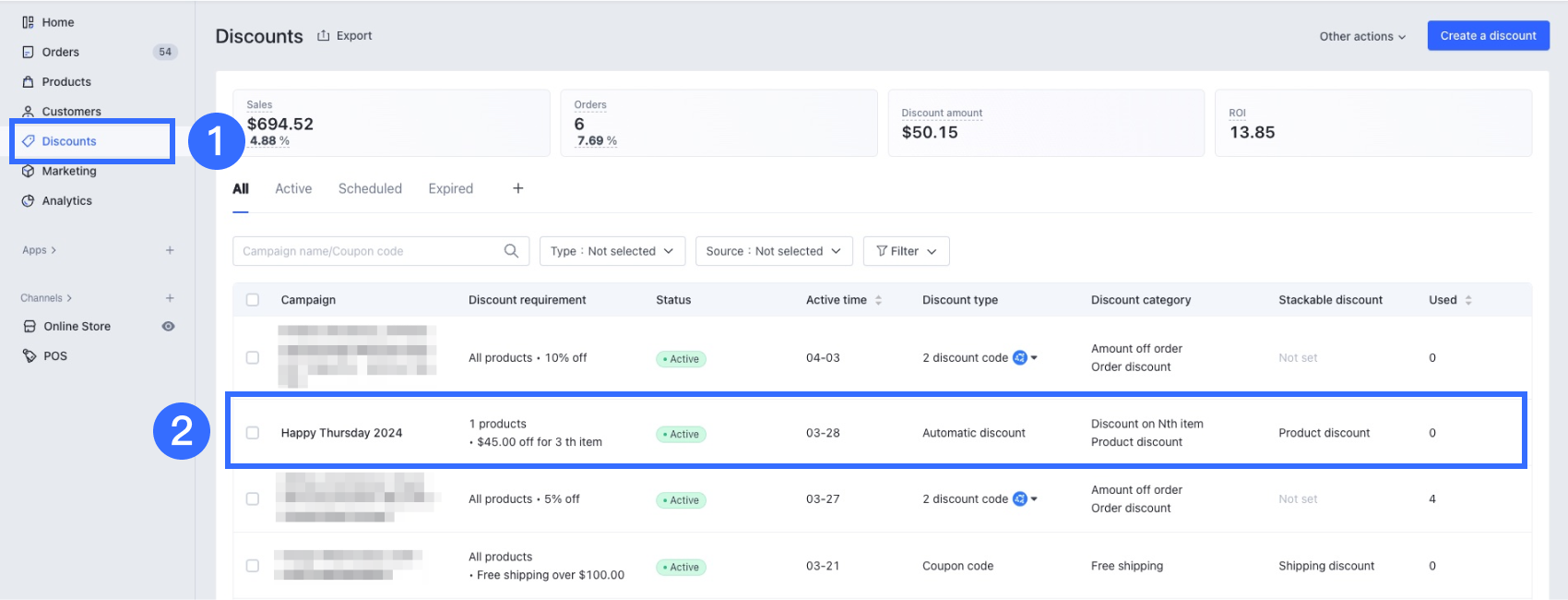Add a new app with plus icon
Screen dimensions: 1568x600
(170, 250)
